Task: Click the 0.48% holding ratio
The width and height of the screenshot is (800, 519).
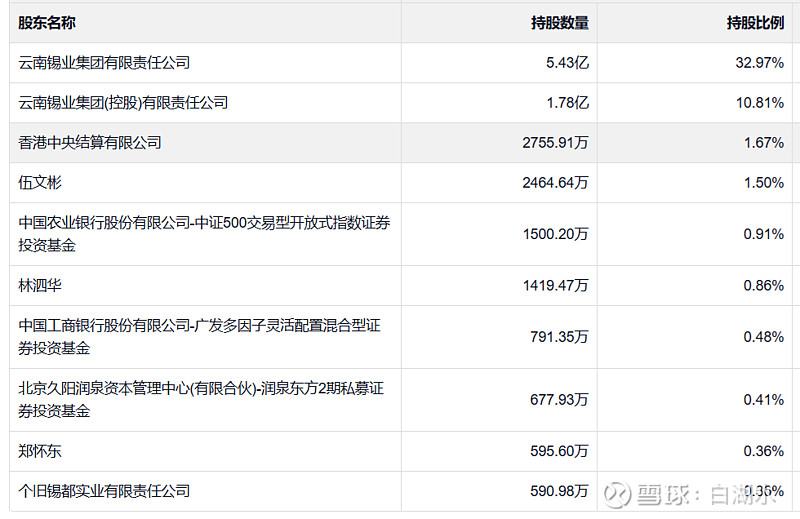Action: (x=764, y=337)
